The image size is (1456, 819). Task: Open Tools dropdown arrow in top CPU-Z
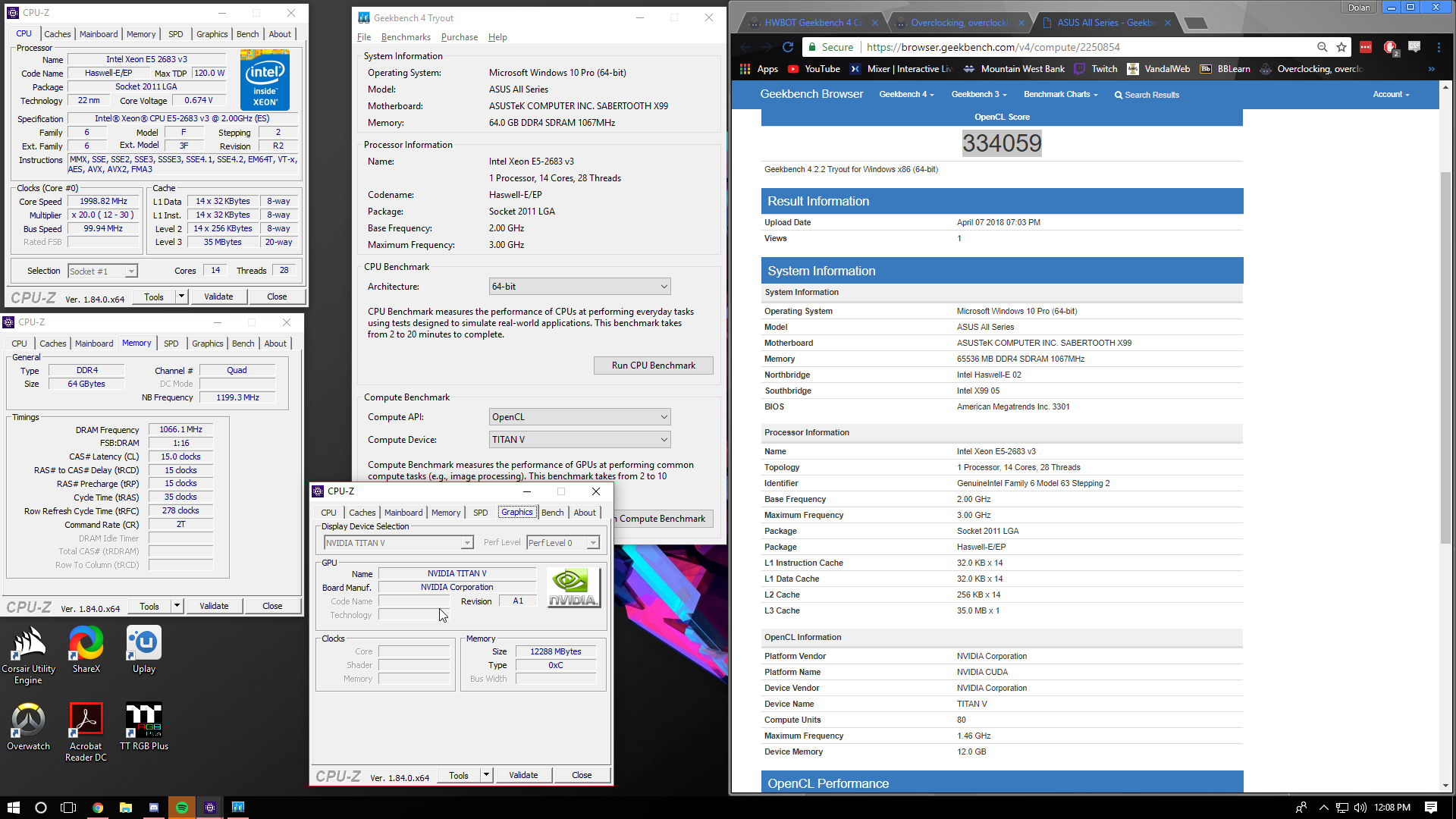tap(182, 297)
